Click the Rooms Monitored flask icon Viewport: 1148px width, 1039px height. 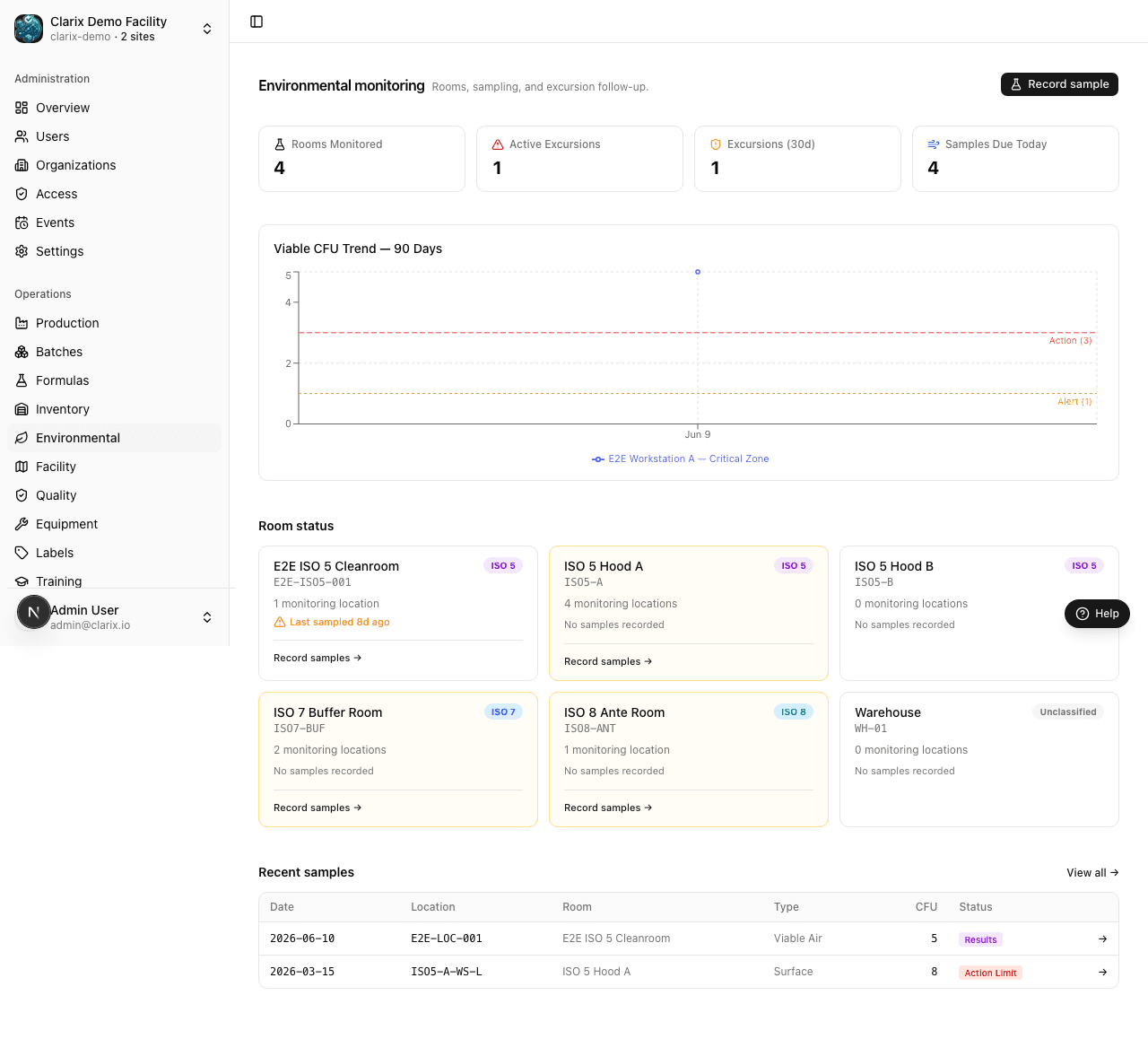point(280,144)
